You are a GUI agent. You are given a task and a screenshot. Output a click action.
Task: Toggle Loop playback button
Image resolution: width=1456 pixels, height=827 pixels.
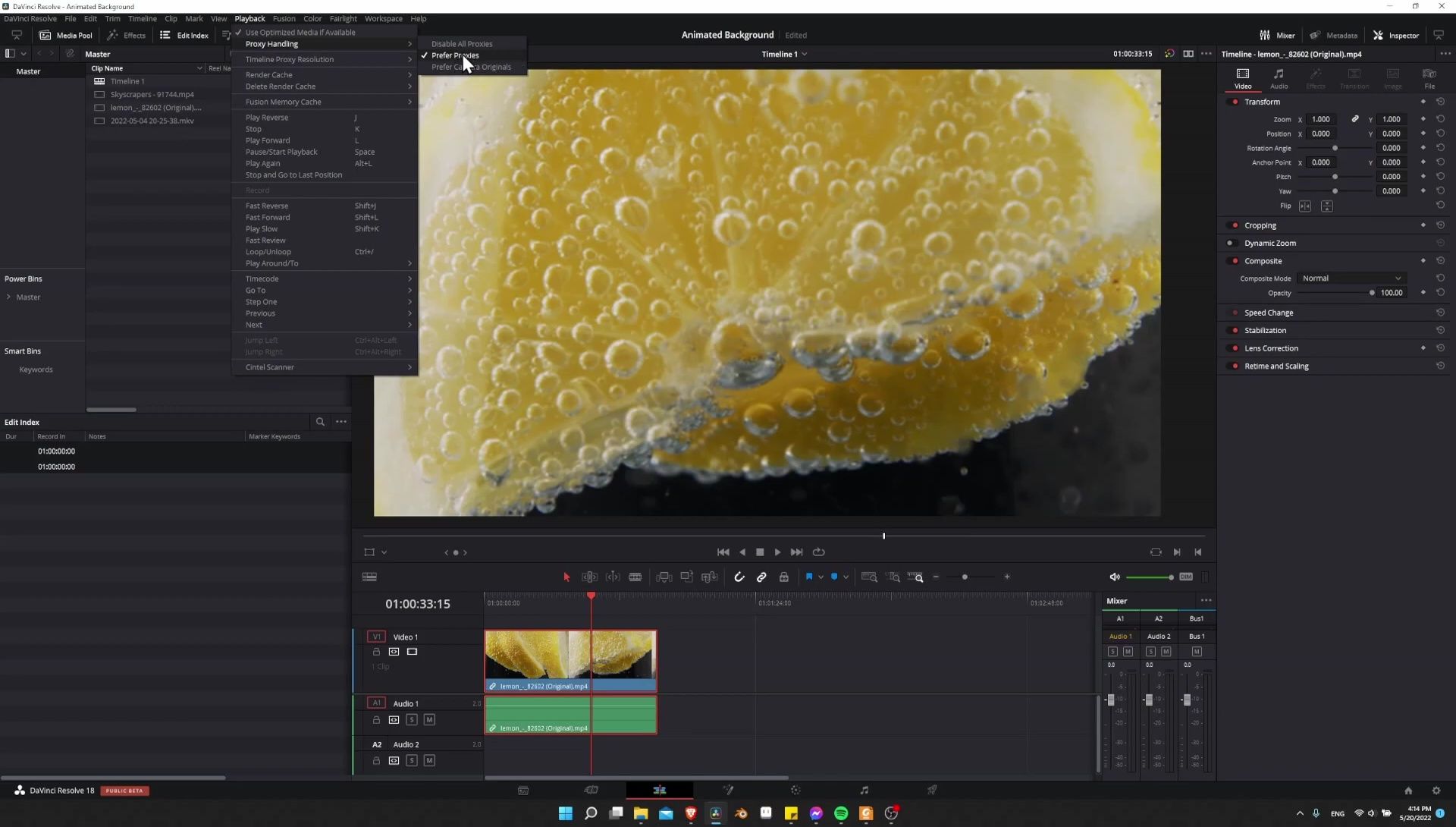click(x=818, y=552)
